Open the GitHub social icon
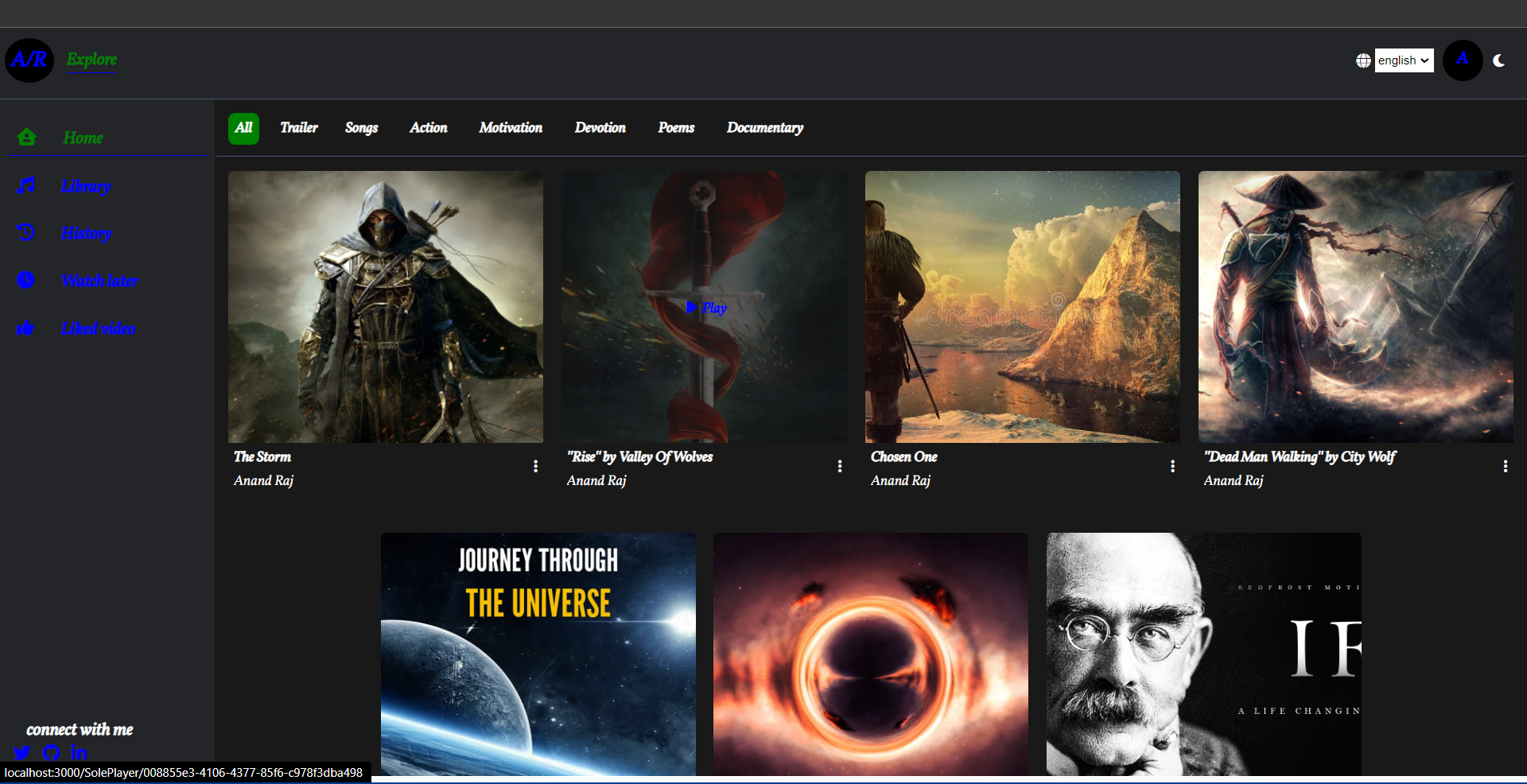This screenshot has height=784, width=1527. 51,752
